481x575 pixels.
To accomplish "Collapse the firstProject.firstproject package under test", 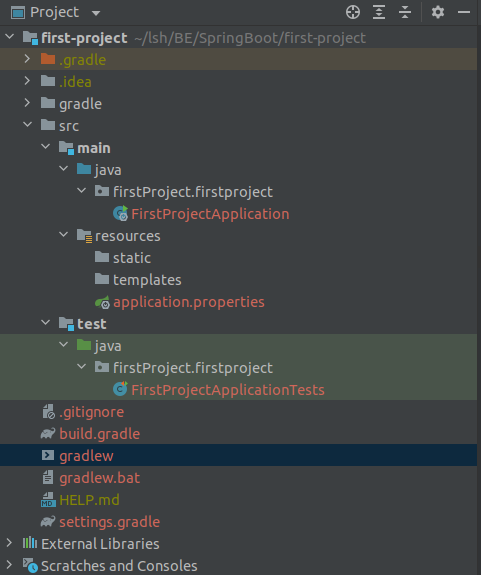I will tap(81, 367).
